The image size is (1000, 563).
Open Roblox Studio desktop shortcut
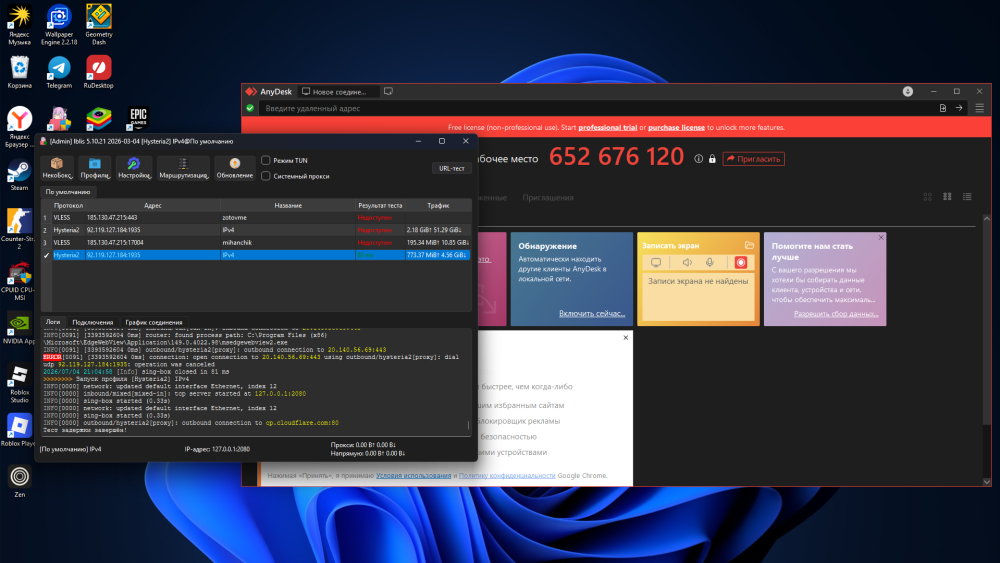tap(20, 383)
